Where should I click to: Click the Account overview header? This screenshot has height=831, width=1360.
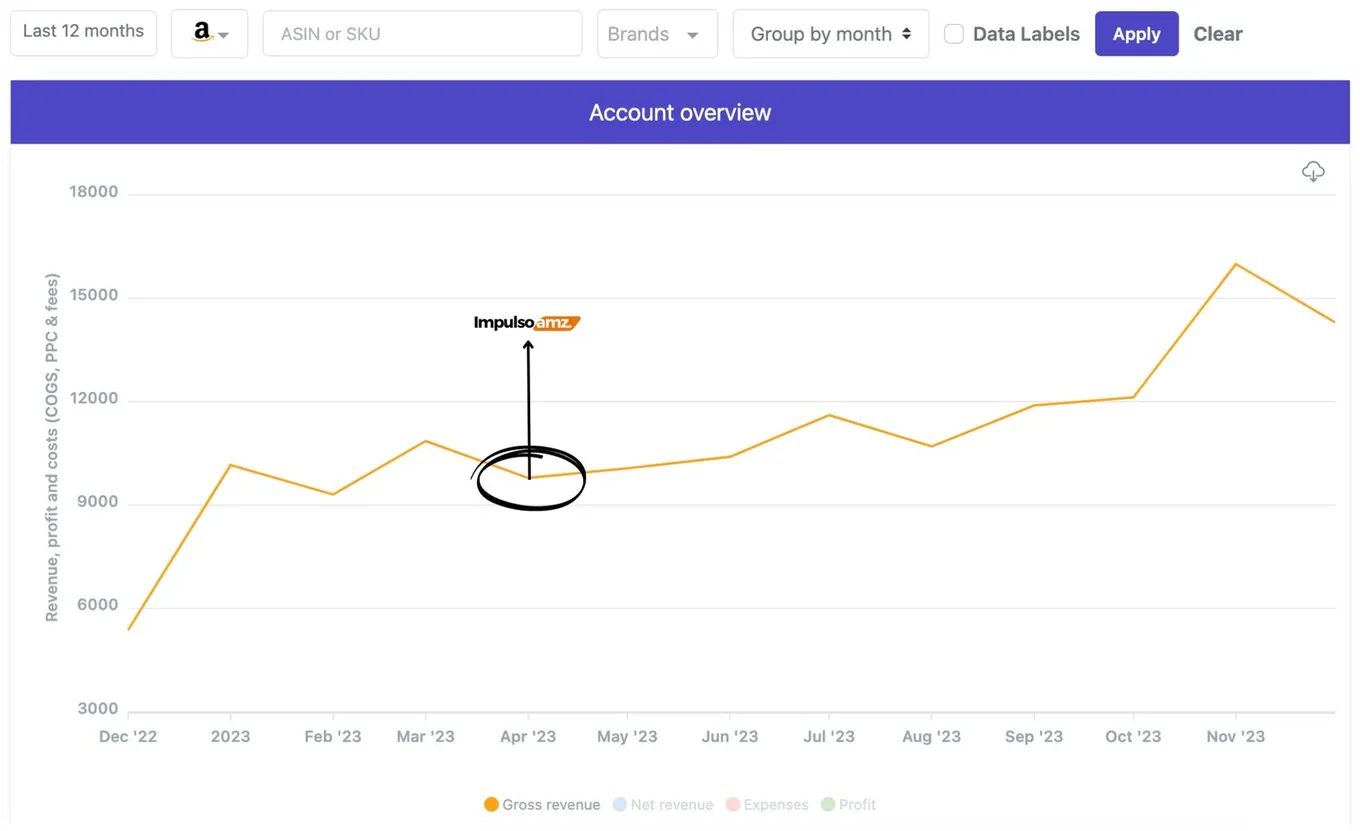tap(680, 112)
